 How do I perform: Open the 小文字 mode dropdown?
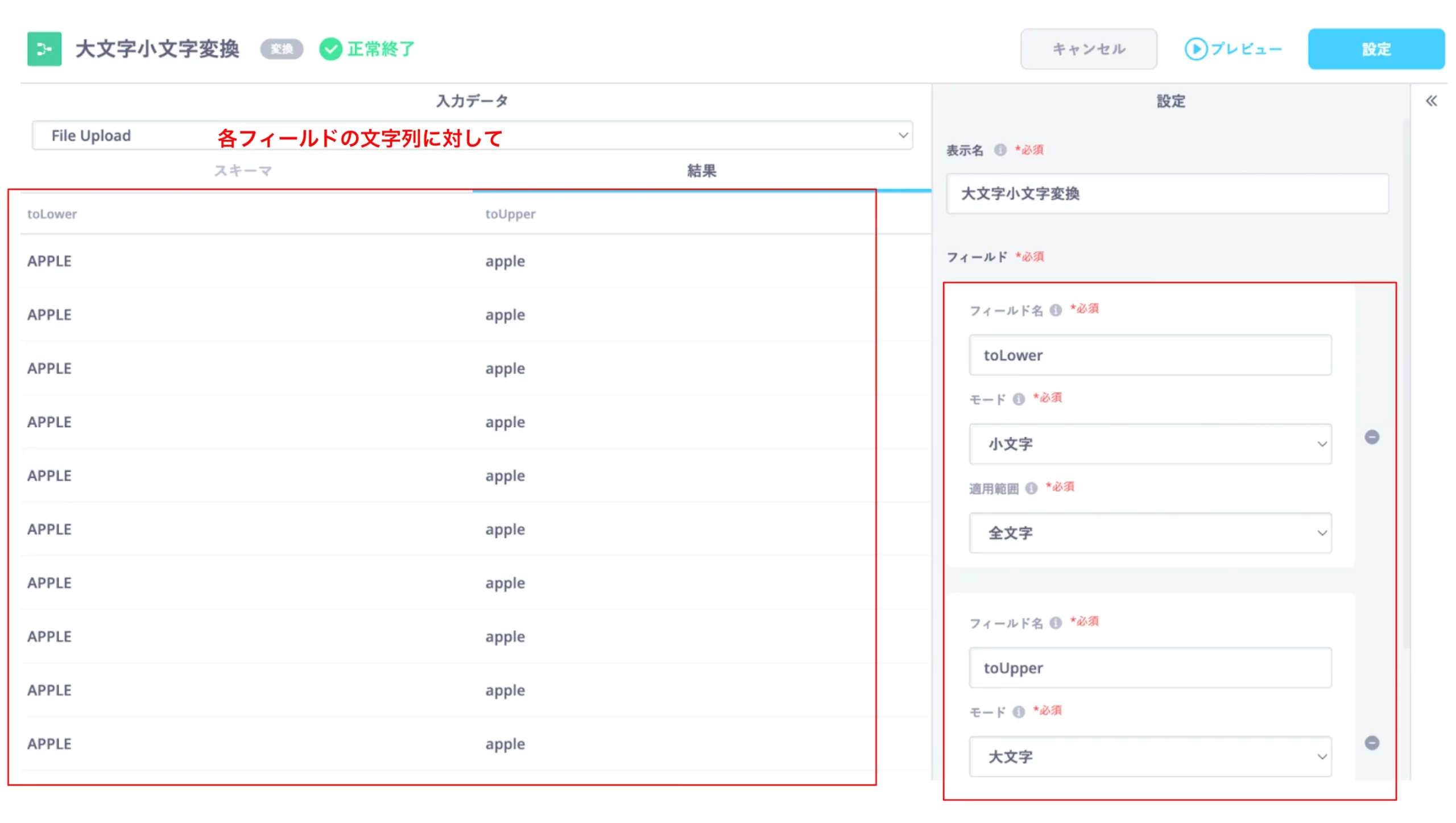coord(1150,444)
